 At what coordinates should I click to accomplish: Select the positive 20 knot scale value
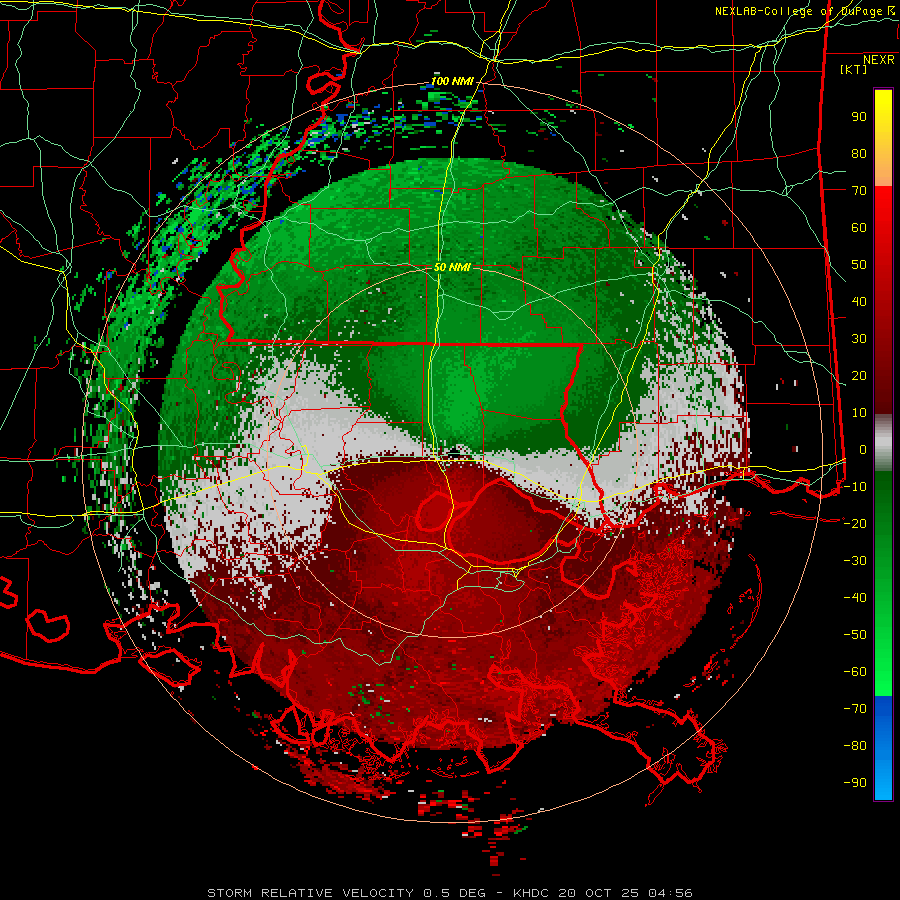859,375
